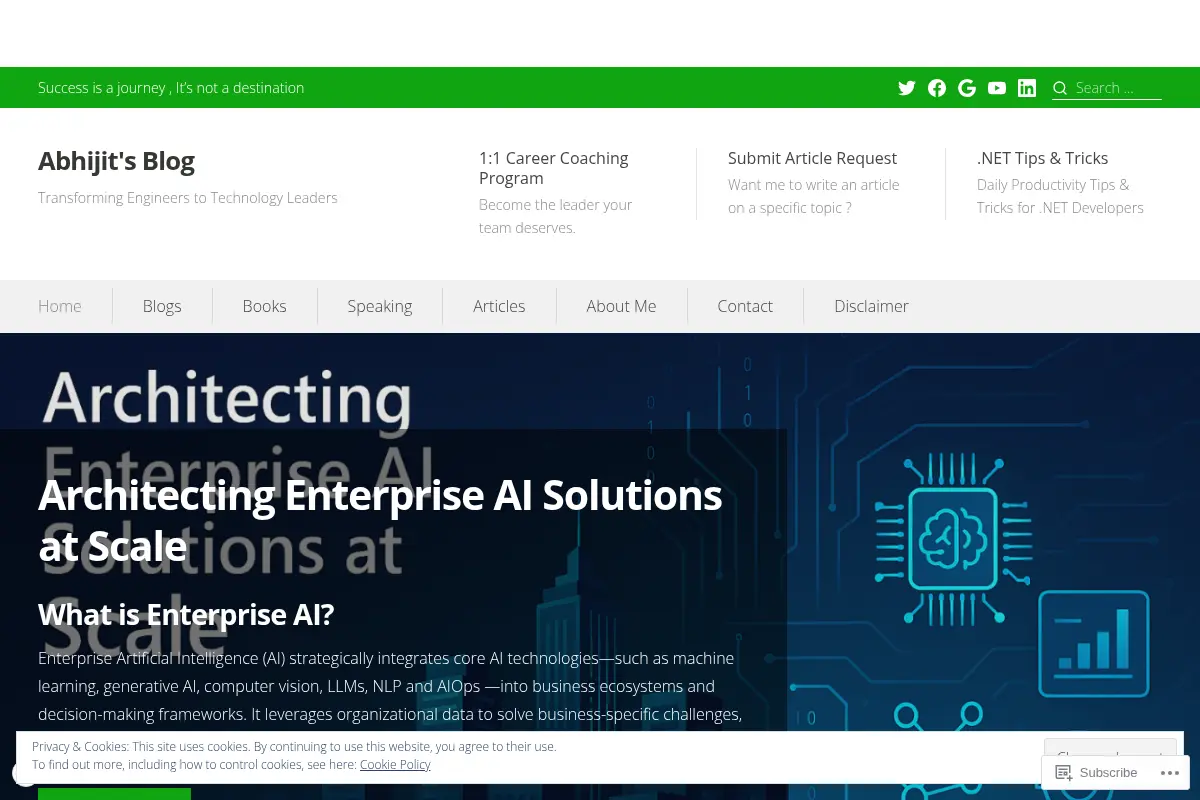Click the Subscribe button icon
Screen dimensions: 1200x800
tap(1064, 773)
